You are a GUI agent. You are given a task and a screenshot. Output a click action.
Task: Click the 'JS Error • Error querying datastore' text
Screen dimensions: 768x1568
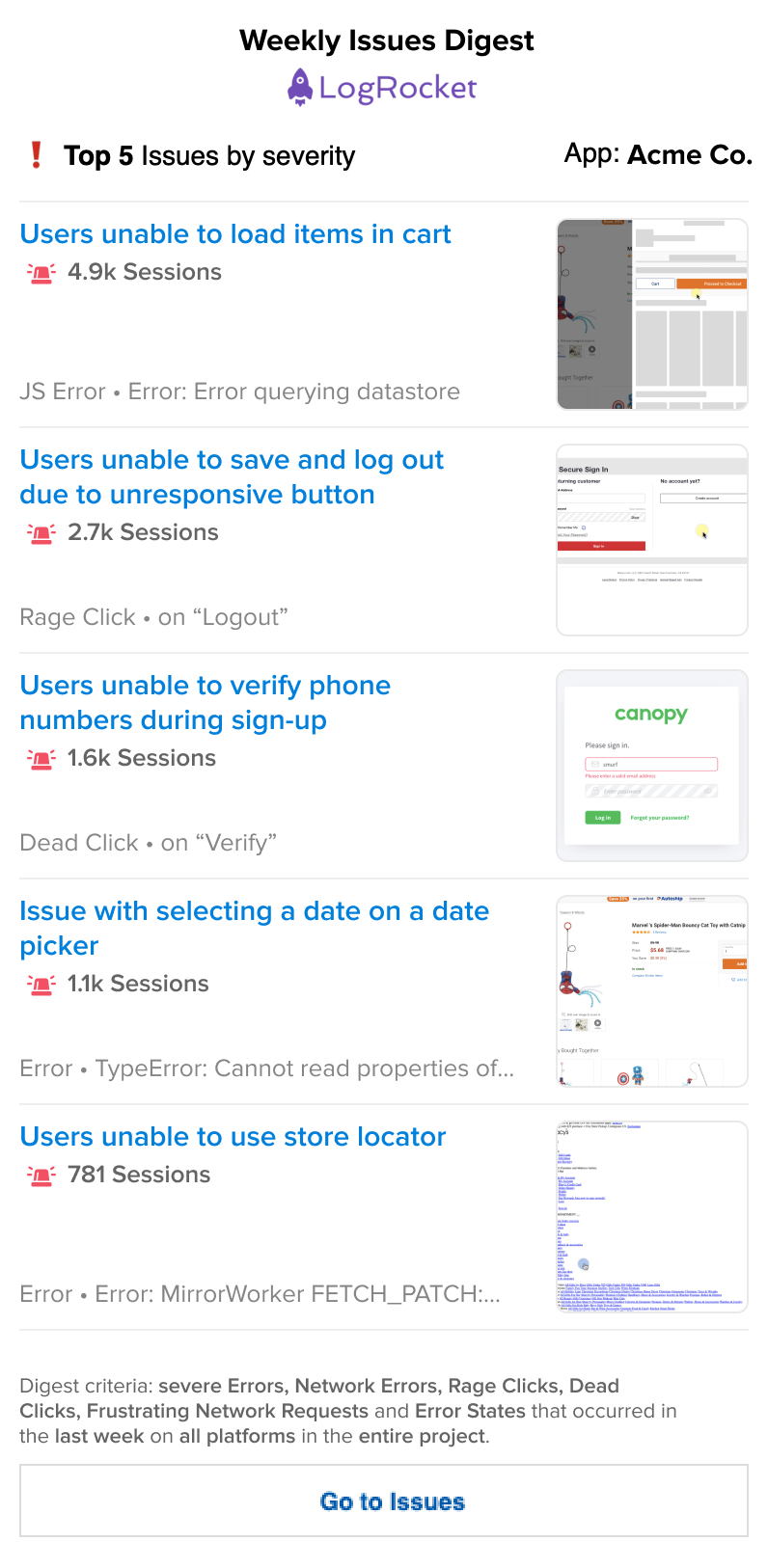239,392
